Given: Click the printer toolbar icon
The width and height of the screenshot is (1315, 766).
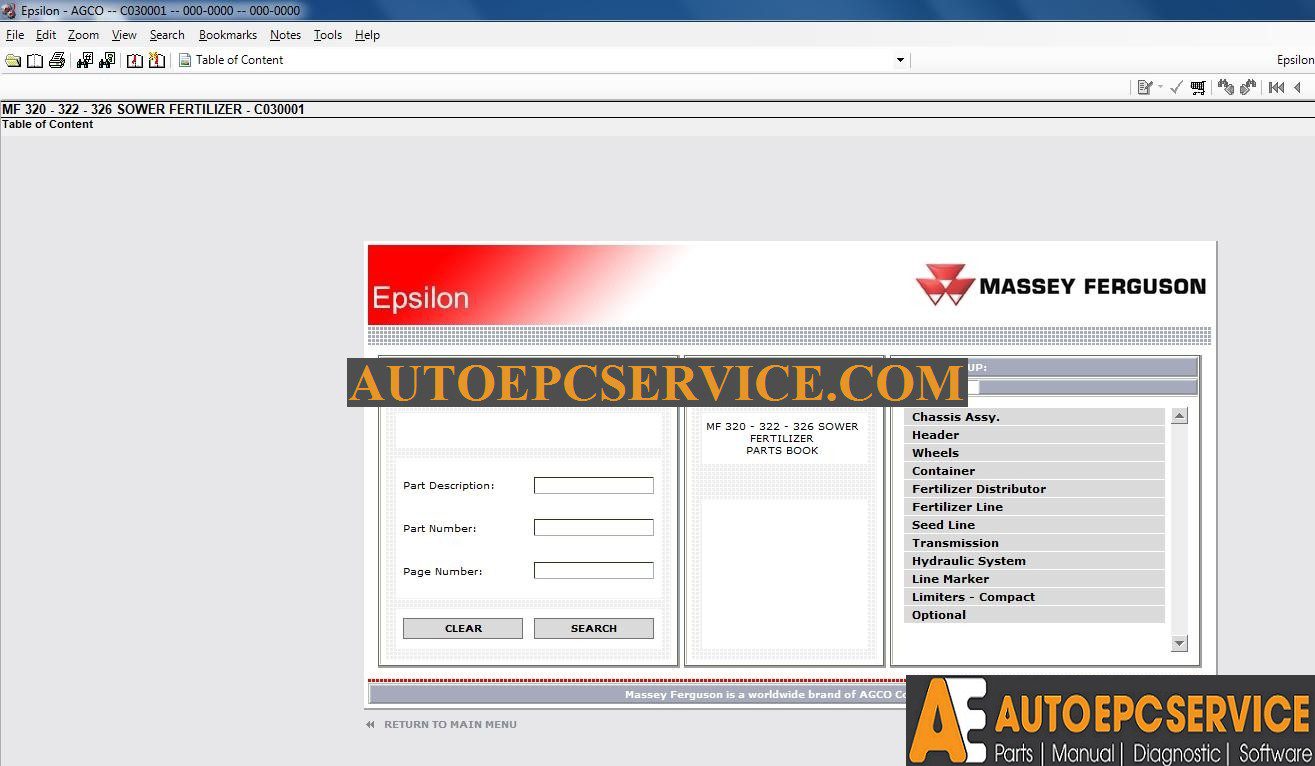Looking at the screenshot, I should (57, 60).
